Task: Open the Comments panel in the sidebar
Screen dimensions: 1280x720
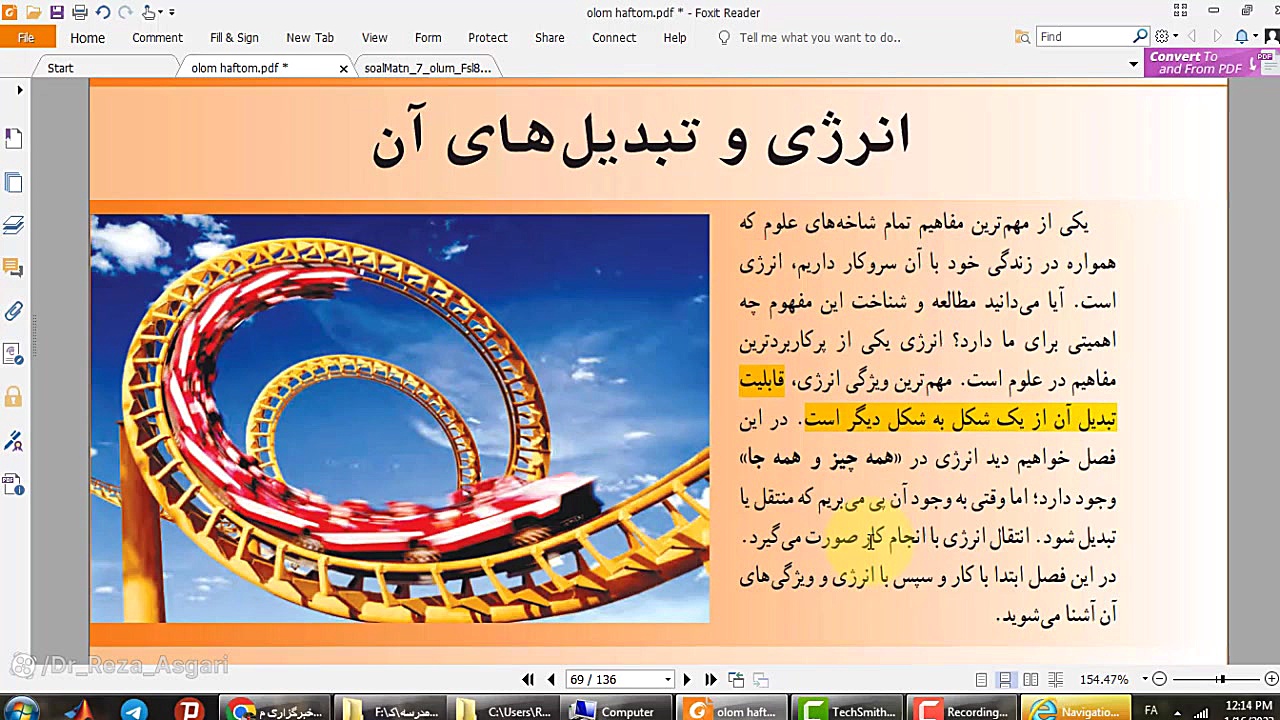Action: tap(14, 267)
